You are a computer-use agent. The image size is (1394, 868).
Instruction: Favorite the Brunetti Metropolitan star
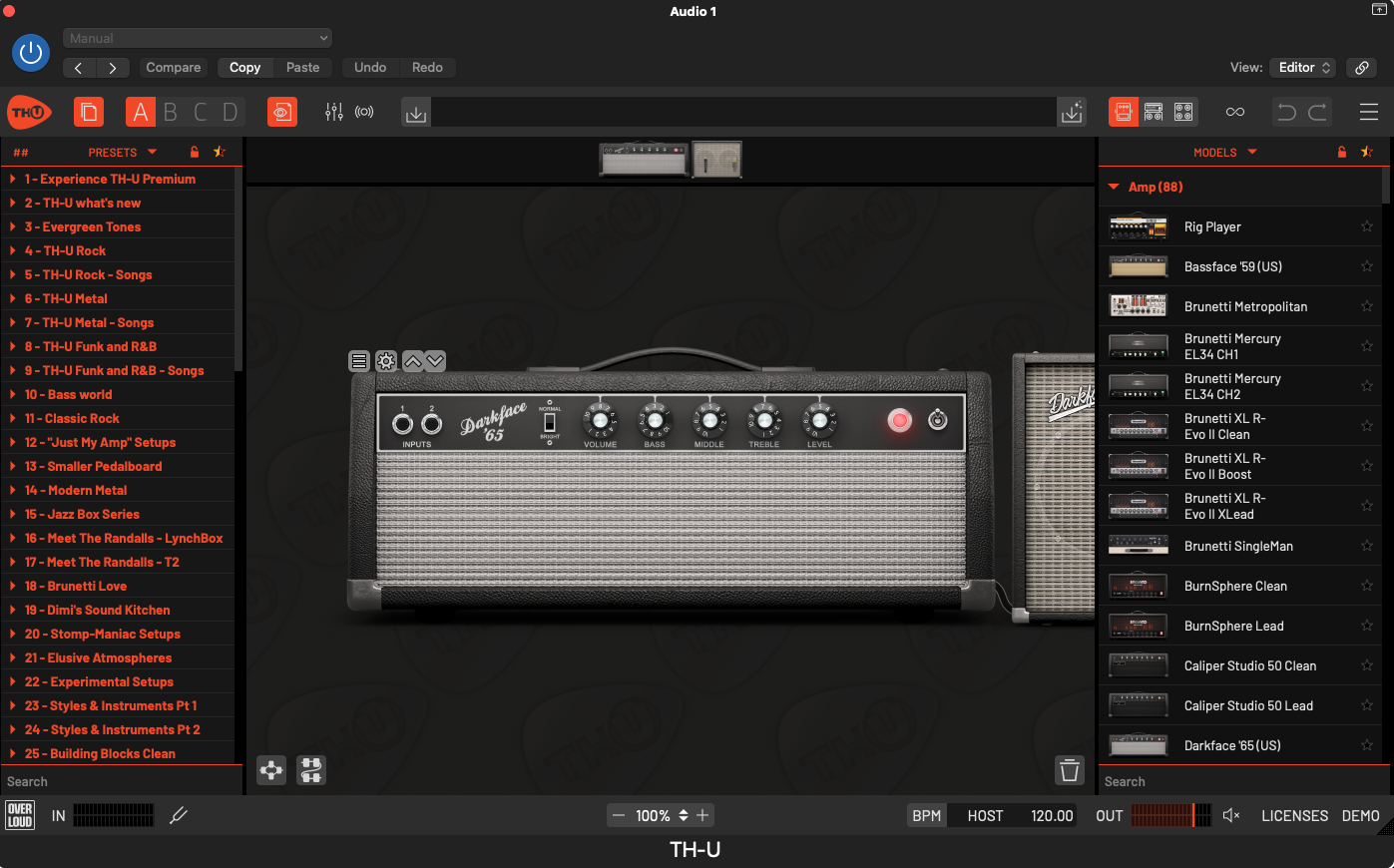click(1367, 306)
